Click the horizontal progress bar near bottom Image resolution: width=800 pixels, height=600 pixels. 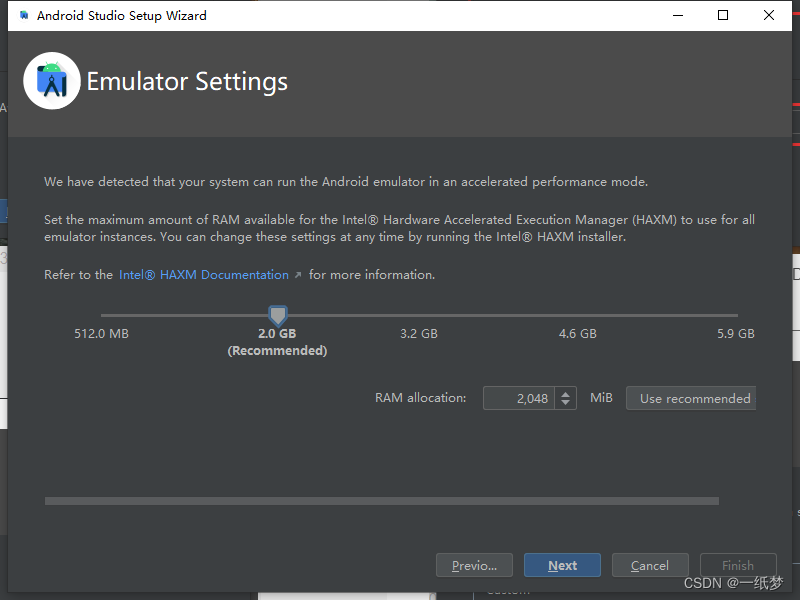[x=382, y=501]
